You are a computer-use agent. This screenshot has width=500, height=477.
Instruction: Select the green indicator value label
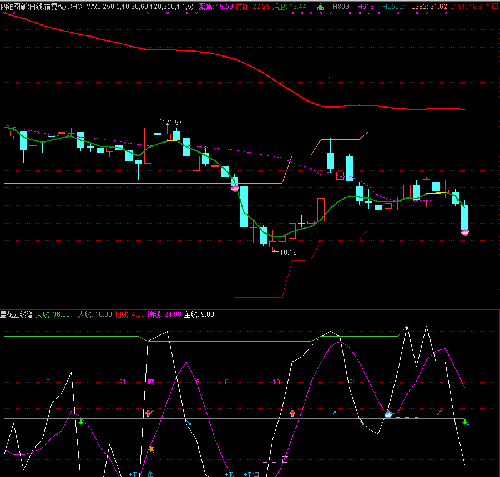pyautogui.click(x=52, y=314)
